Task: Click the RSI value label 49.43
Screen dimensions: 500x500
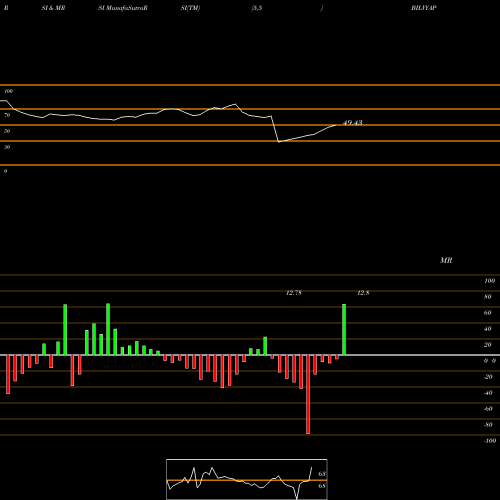Action: [x=353, y=123]
